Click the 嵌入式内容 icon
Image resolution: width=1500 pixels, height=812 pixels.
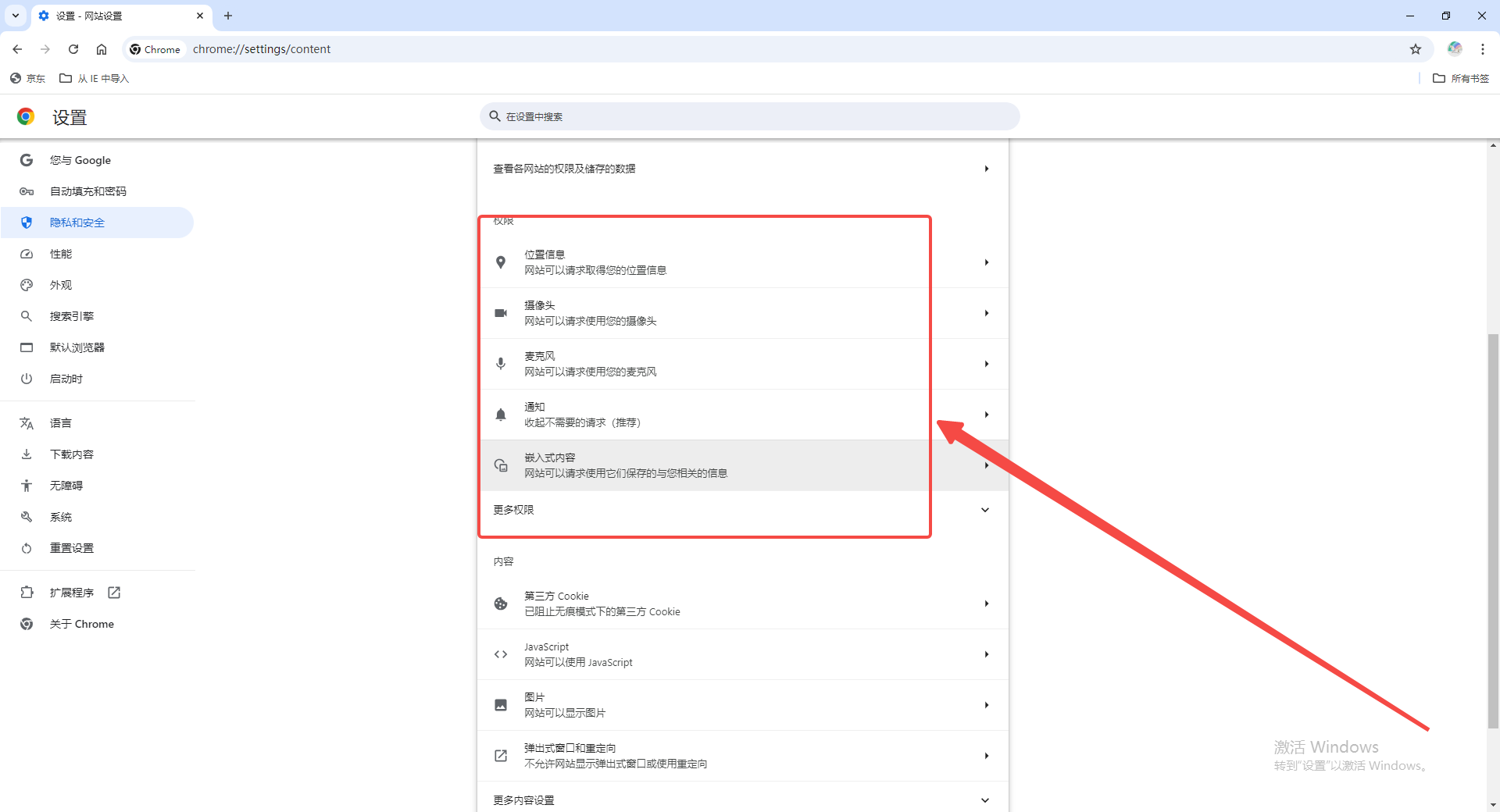click(501, 465)
